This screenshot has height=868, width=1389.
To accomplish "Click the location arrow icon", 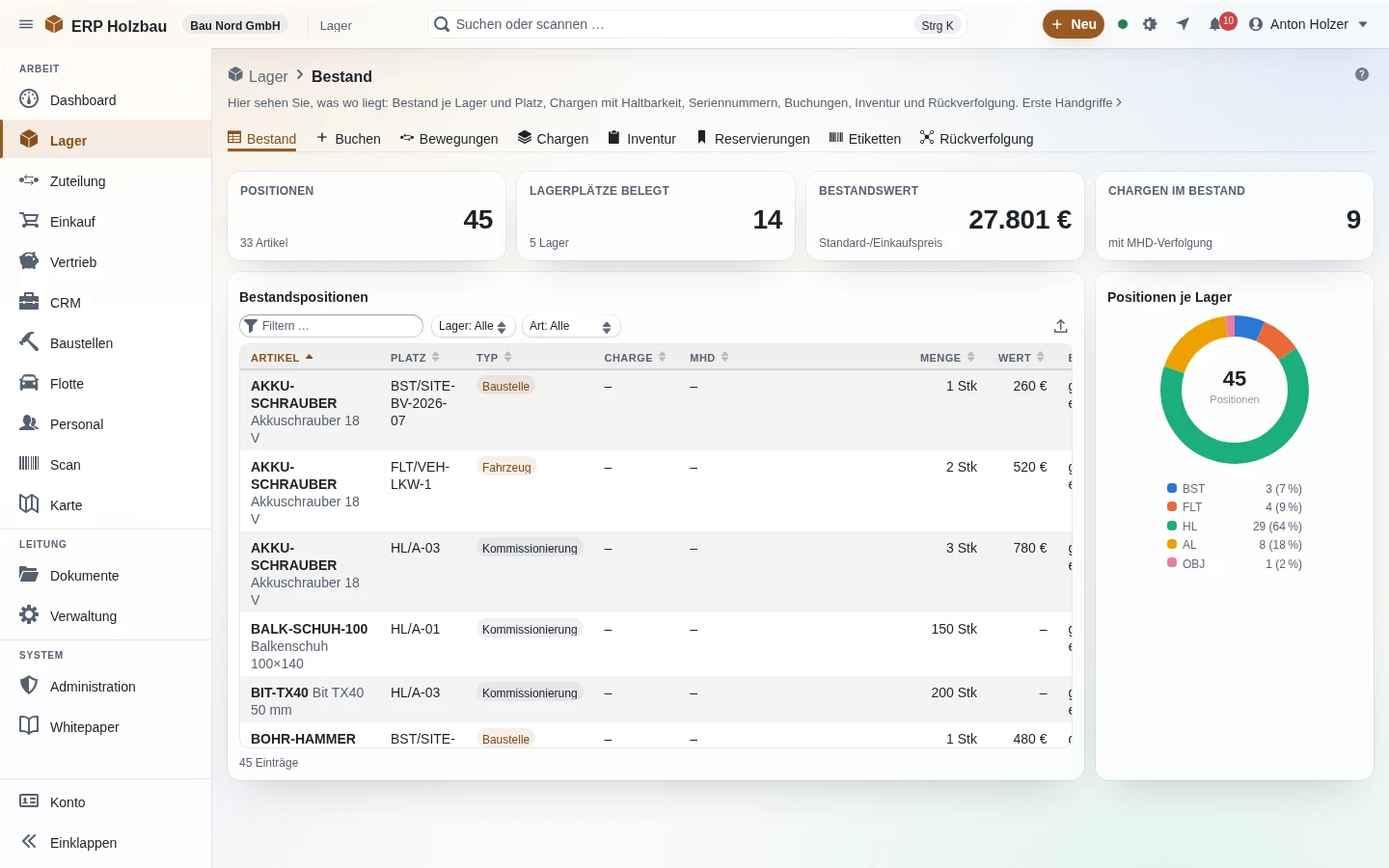I will tap(1183, 24).
